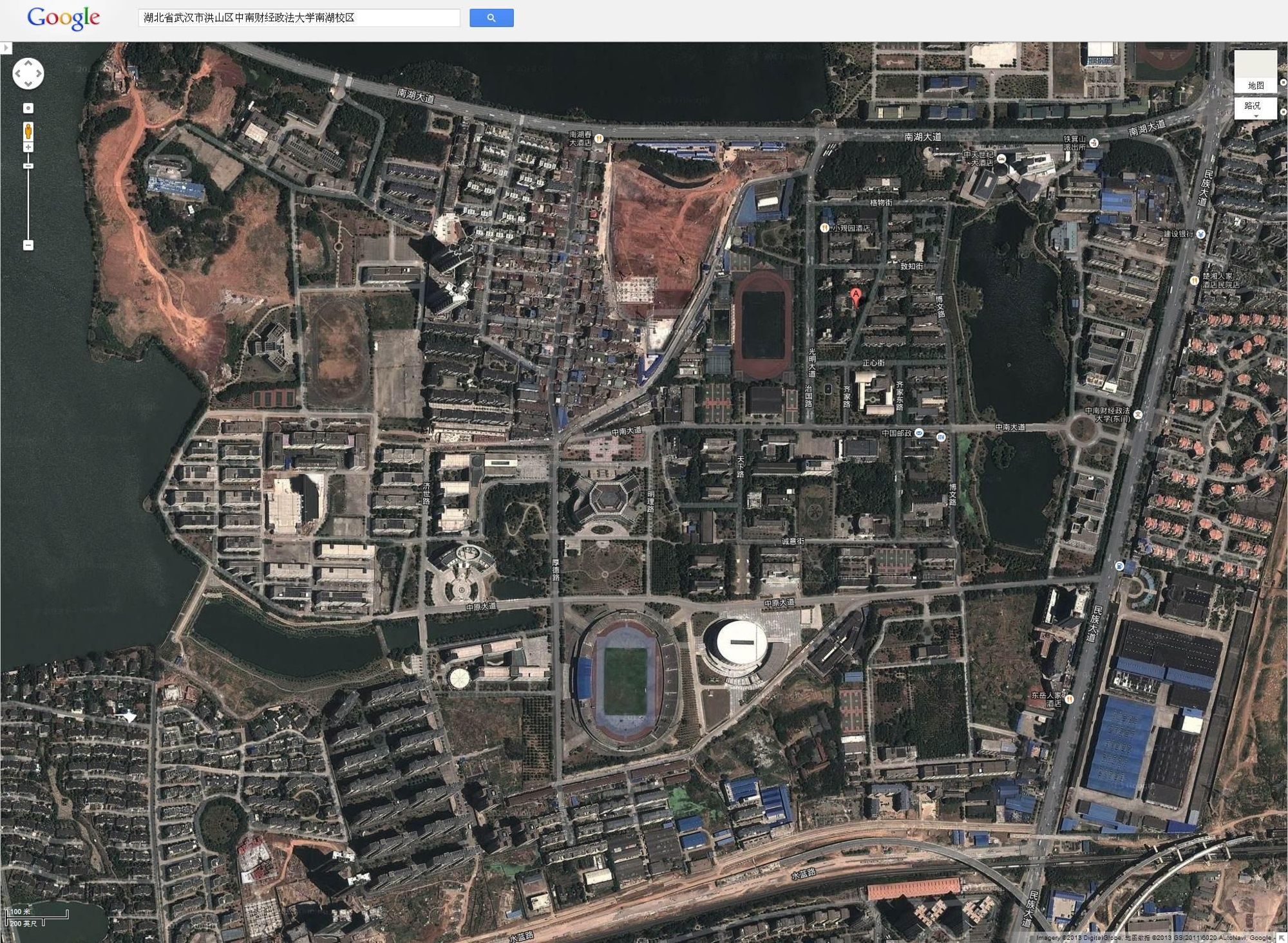
Task: Open the 路况 traffic layer dropdown
Action: (x=1255, y=108)
